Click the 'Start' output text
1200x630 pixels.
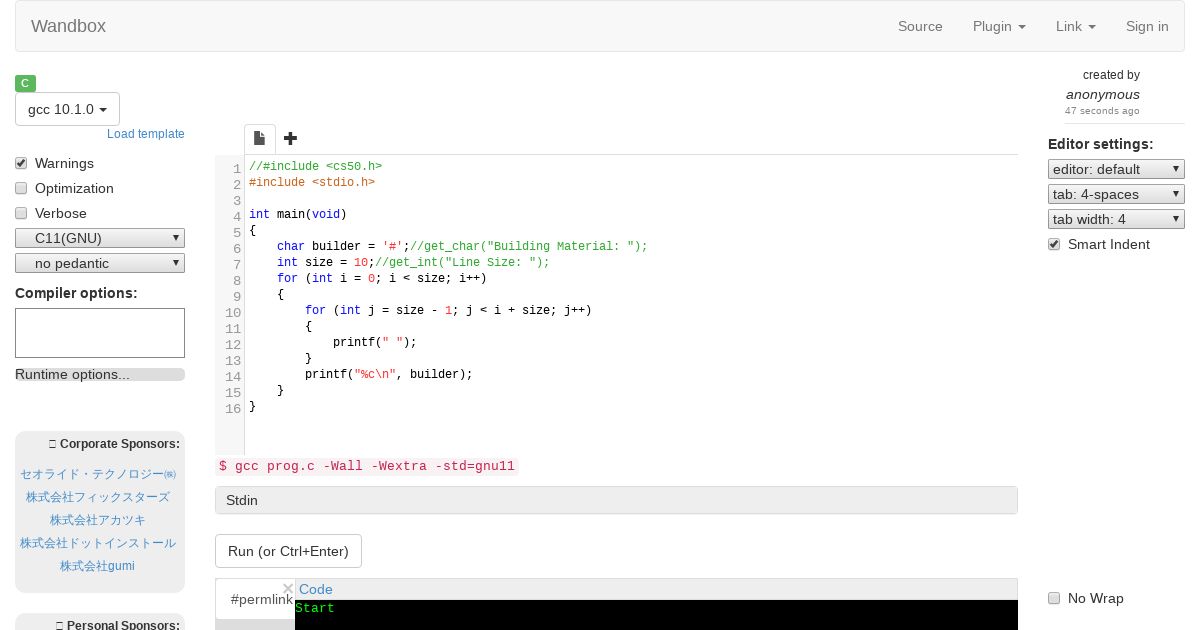[x=315, y=608]
